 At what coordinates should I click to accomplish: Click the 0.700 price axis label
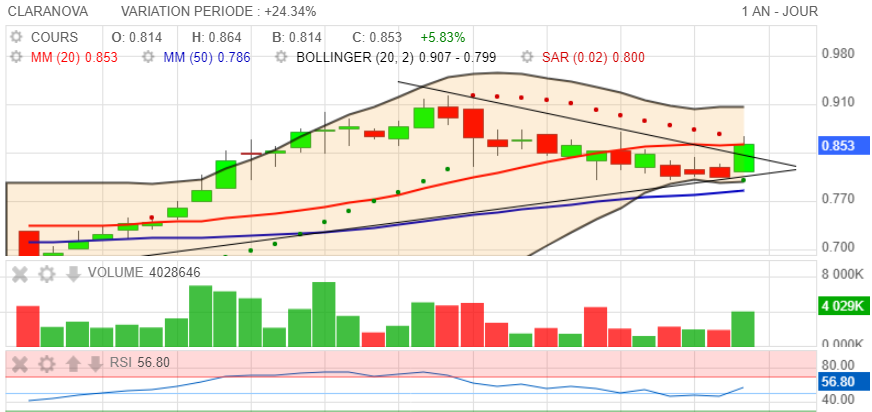pos(838,247)
